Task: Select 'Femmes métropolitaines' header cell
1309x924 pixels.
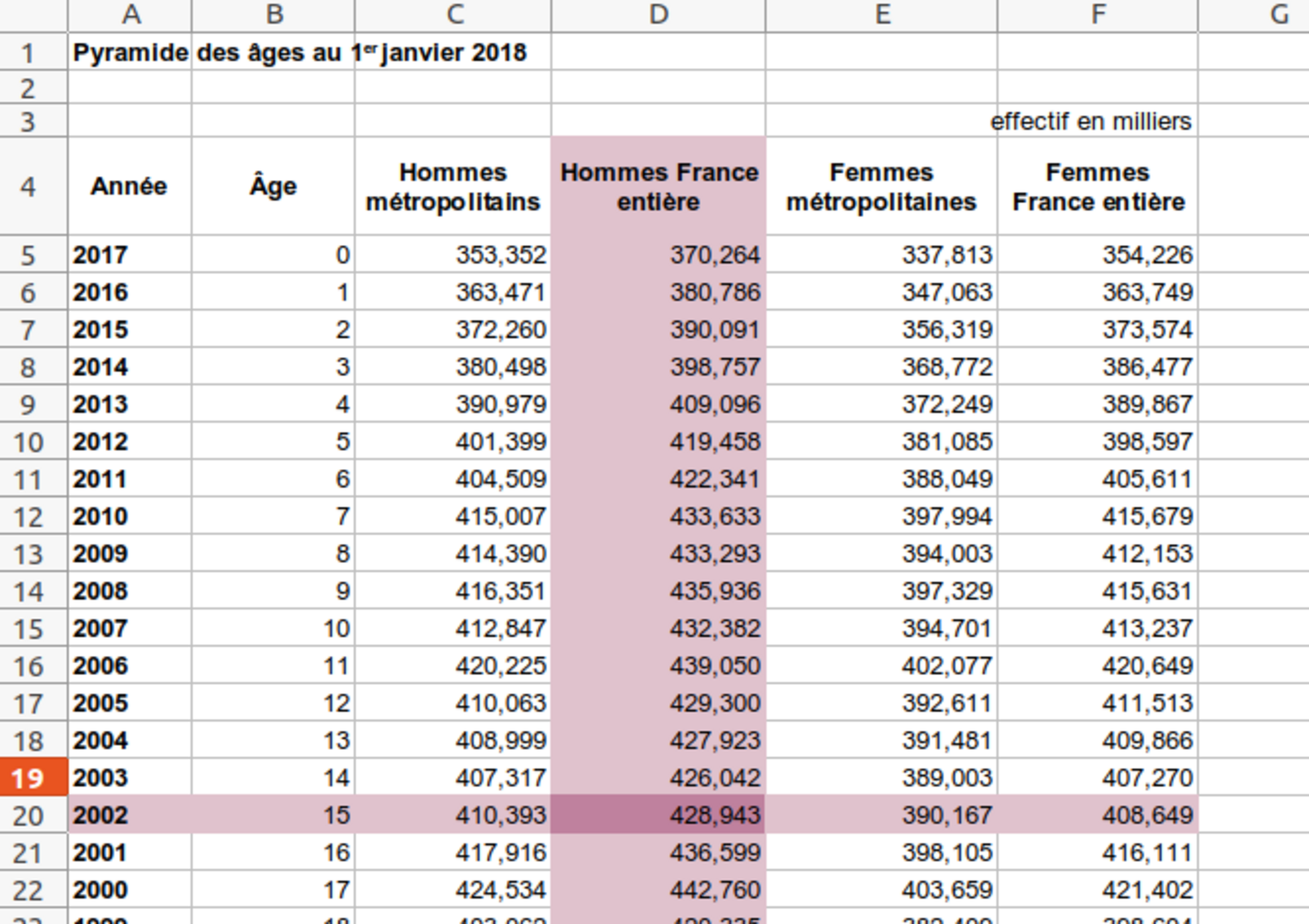Action: [881, 187]
